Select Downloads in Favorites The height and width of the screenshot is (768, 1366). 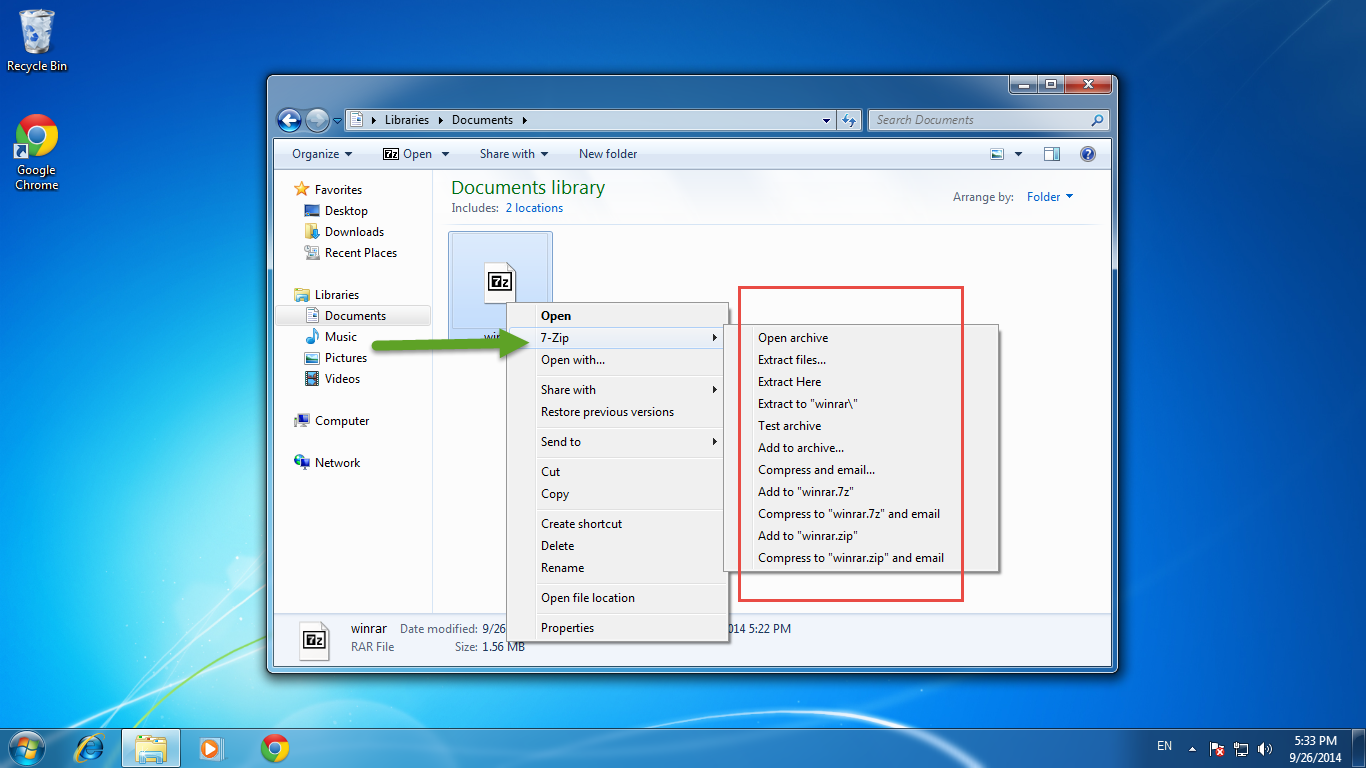[x=354, y=232]
